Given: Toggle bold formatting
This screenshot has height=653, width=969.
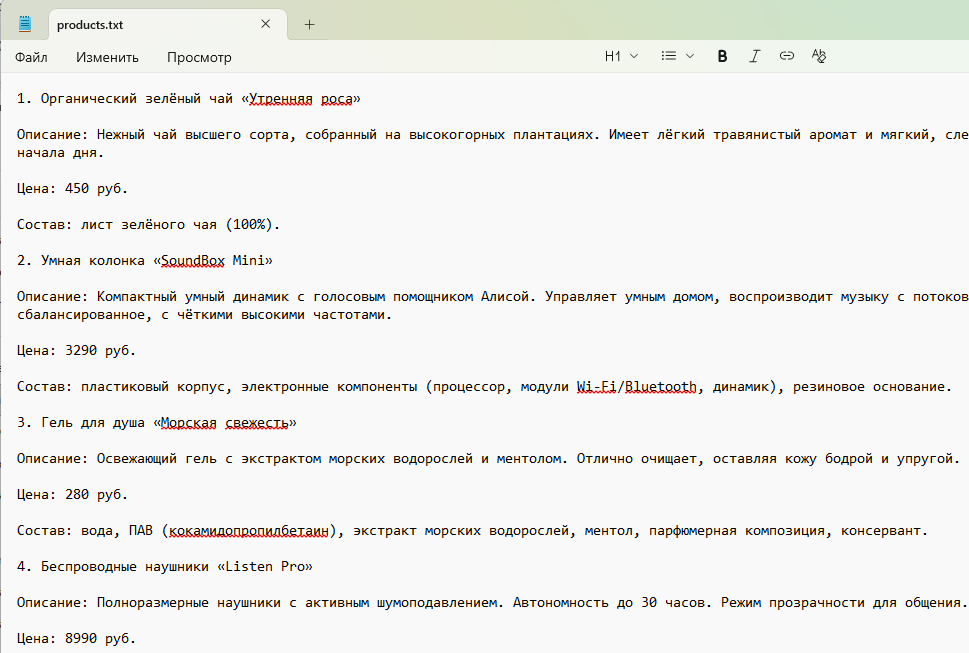Looking at the screenshot, I should click(x=721, y=56).
